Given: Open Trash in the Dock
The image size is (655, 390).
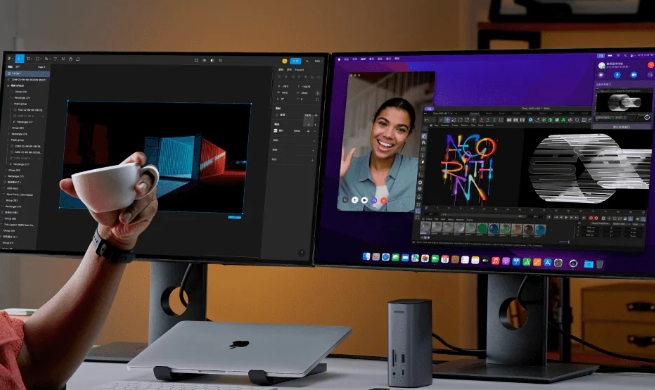Looking at the screenshot, I should tap(599, 264).
